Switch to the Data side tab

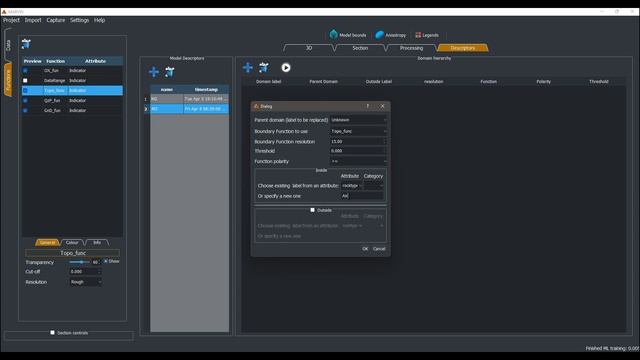coord(8,45)
